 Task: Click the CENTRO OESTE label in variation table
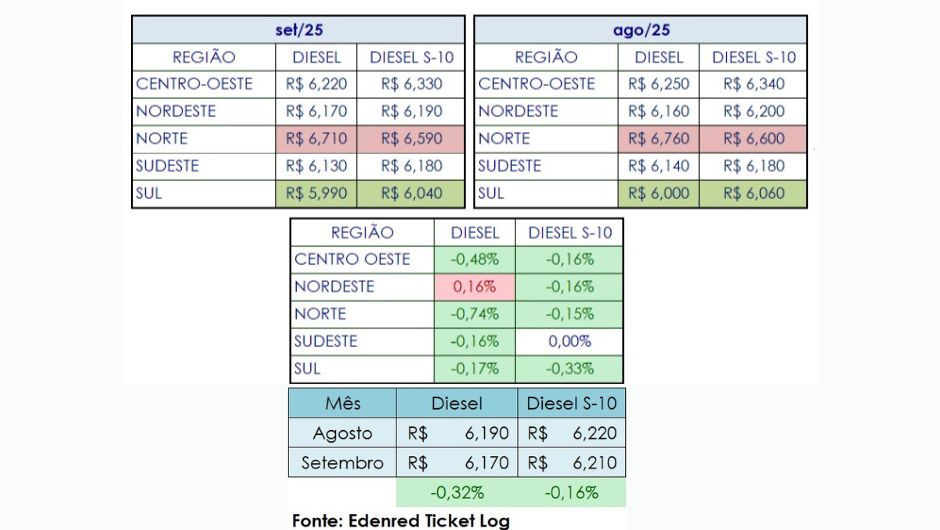point(352,260)
